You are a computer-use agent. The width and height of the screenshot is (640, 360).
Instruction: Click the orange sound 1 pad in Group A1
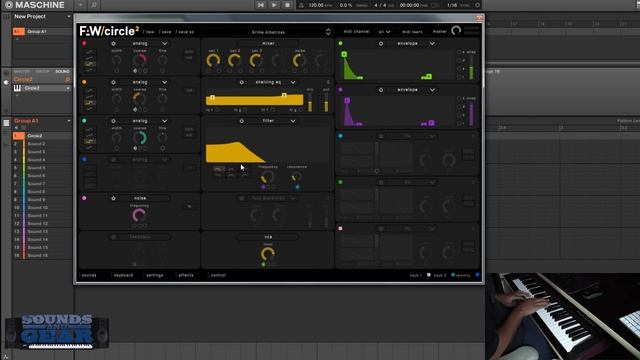pyautogui.click(x=19, y=136)
